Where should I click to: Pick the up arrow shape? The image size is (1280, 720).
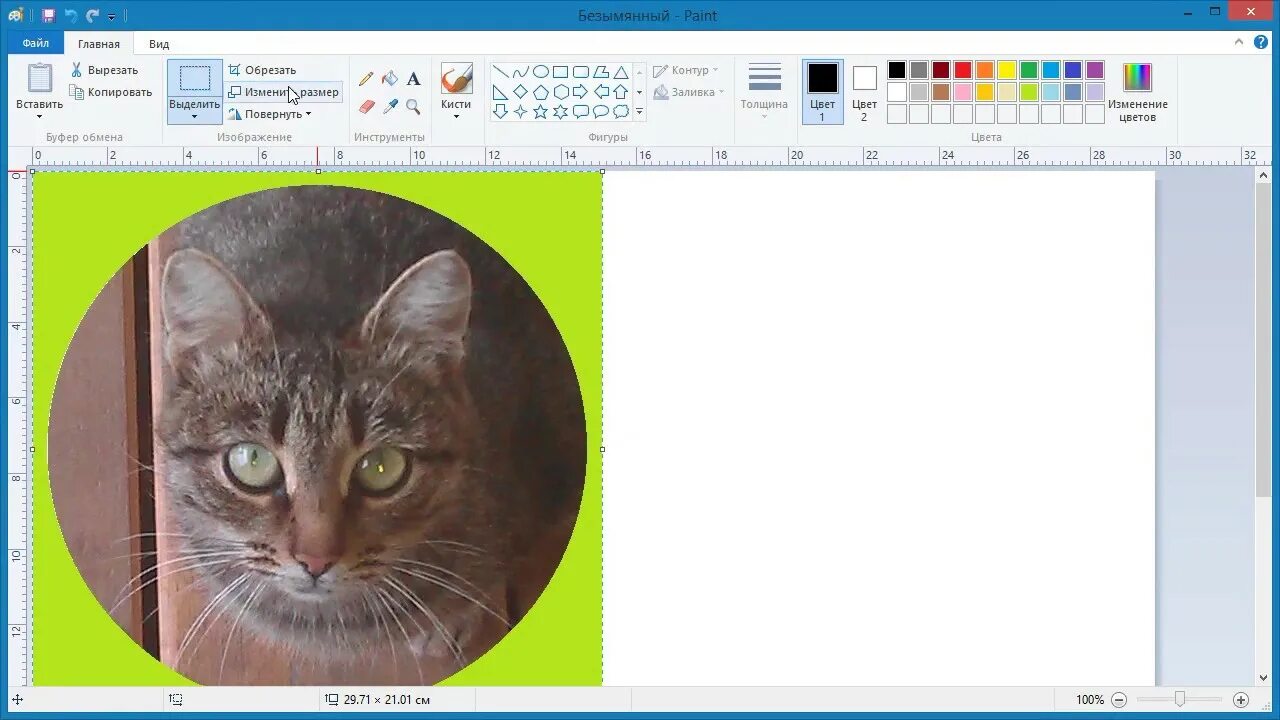(x=621, y=92)
